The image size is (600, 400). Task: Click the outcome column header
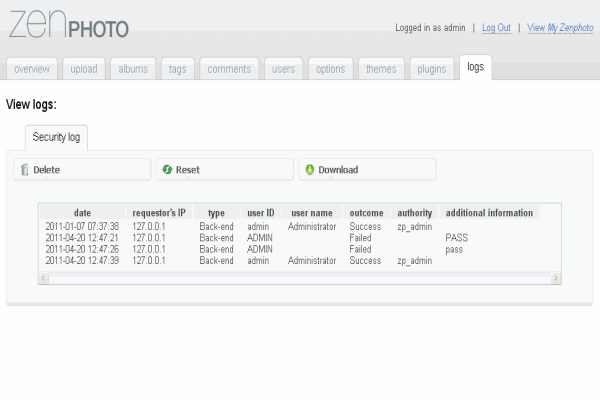coord(366,213)
